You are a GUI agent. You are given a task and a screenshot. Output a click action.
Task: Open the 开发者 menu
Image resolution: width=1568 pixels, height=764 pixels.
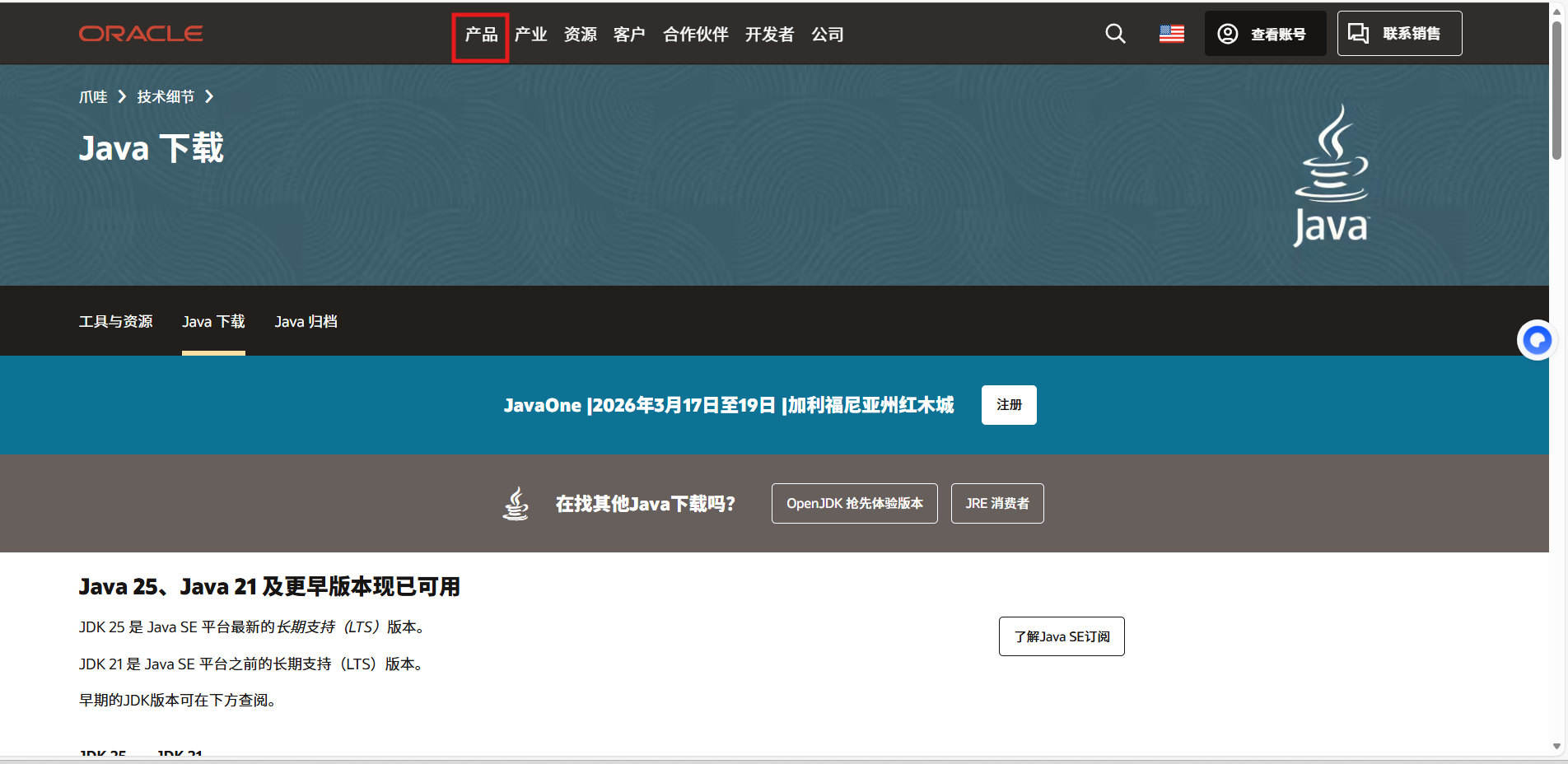tap(769, 35)
